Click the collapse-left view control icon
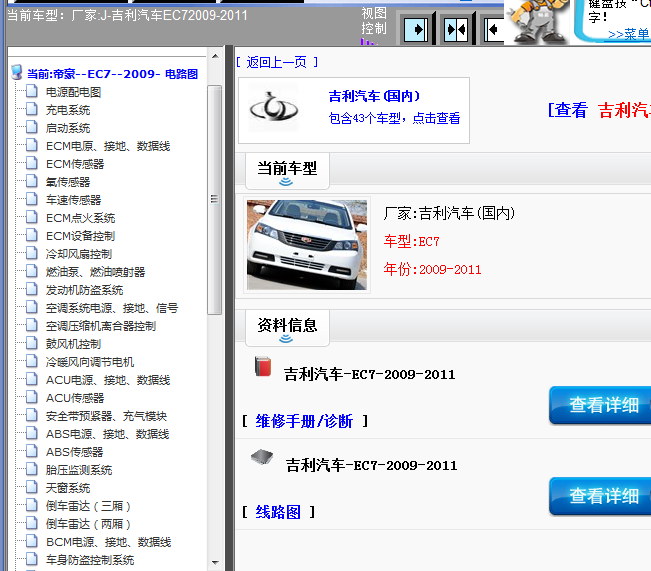Screen dimensions: 651x571 [494, 30]
